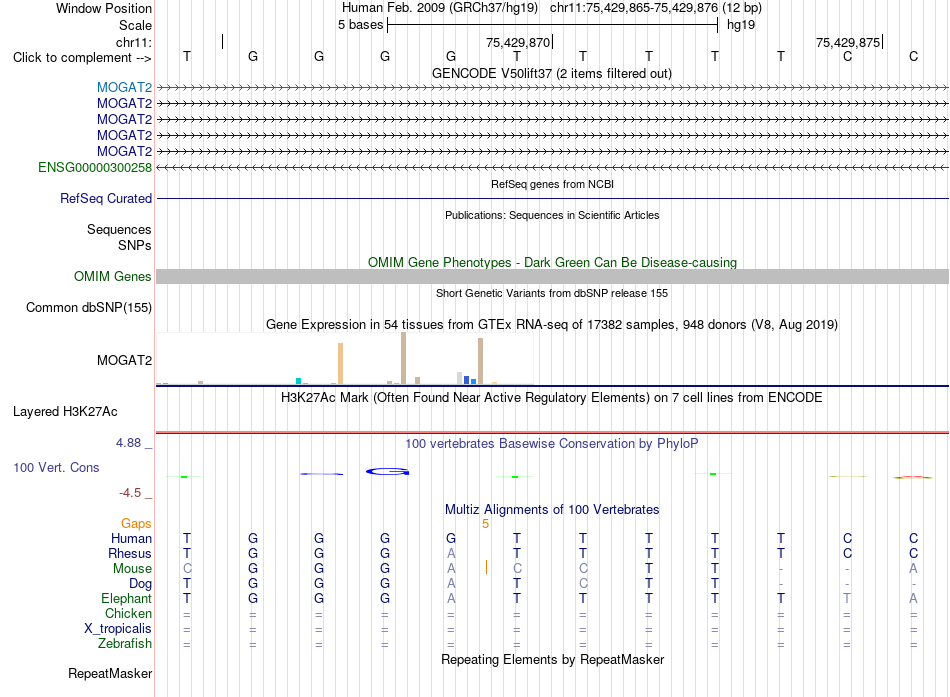Screen dimensions: 950x697
Task: Select the Mouse alignment row label
Action: [133, 569]
